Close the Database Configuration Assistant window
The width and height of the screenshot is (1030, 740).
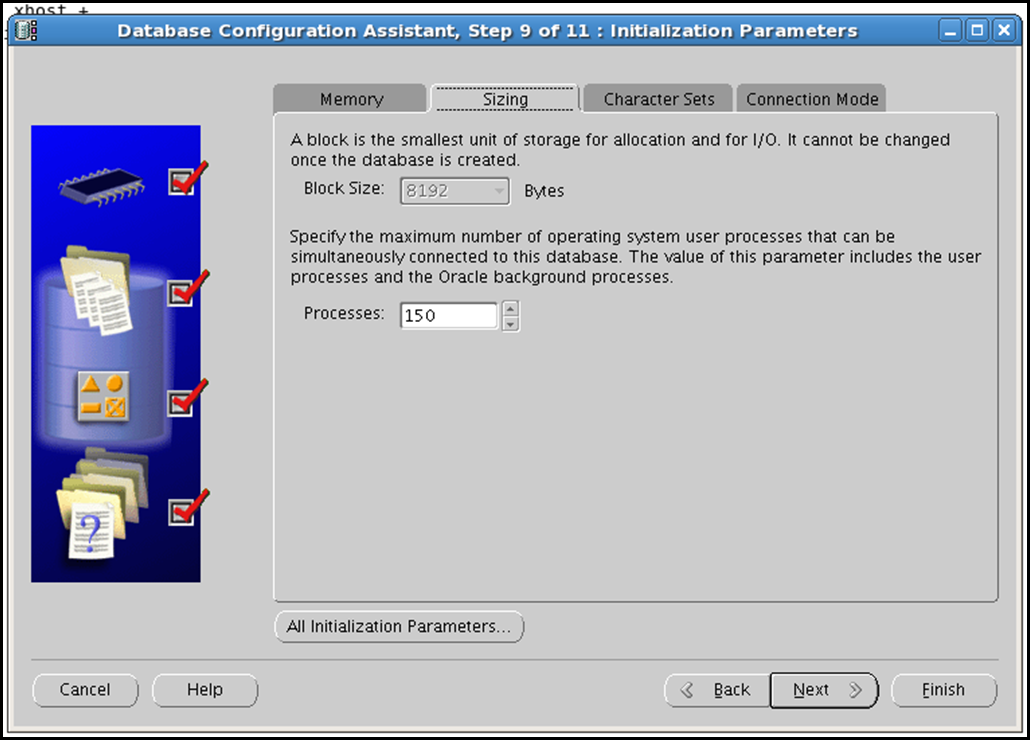coord(1004,30)
